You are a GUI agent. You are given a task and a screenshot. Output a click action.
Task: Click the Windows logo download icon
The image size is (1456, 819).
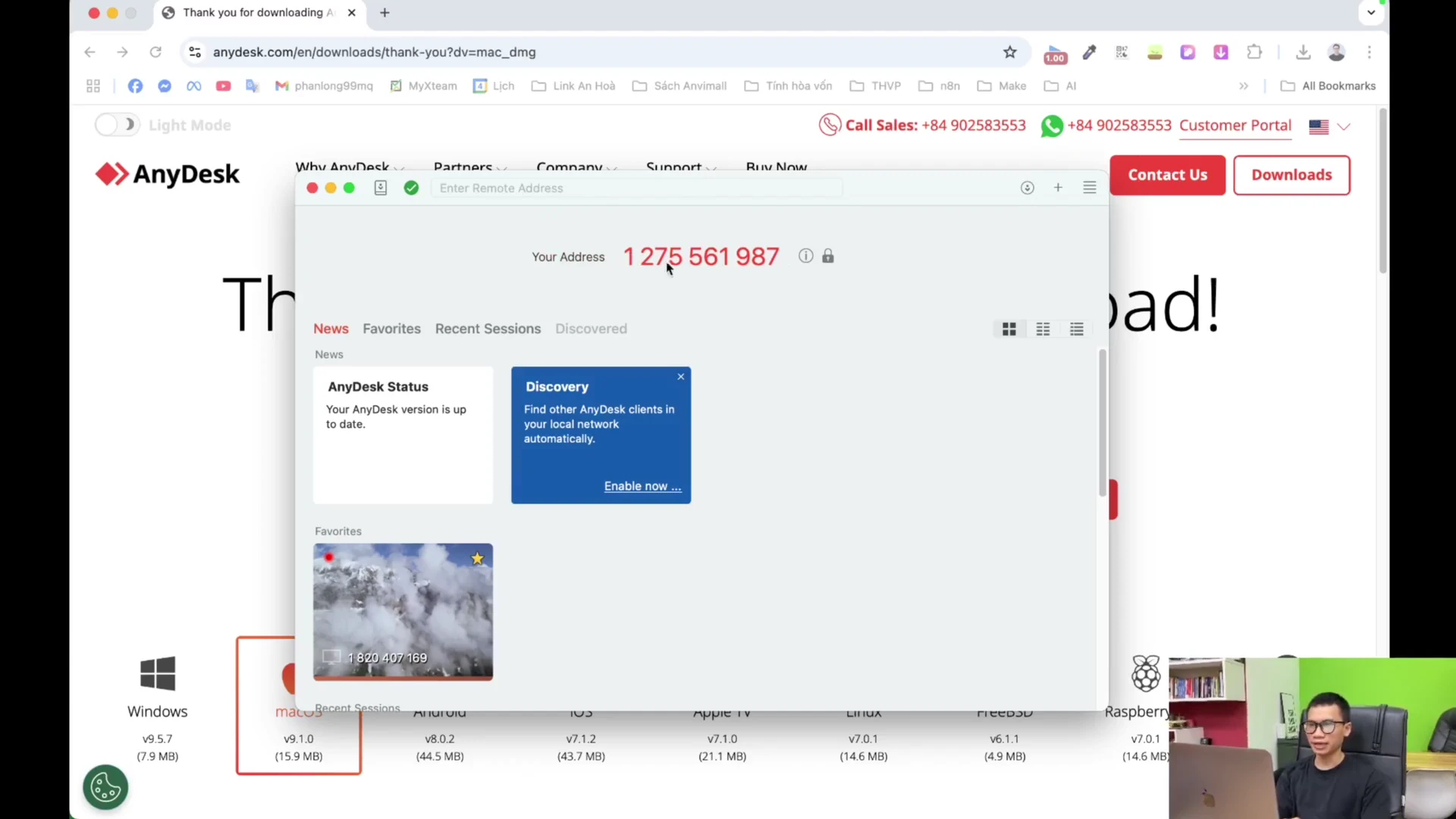pos(158,673)
